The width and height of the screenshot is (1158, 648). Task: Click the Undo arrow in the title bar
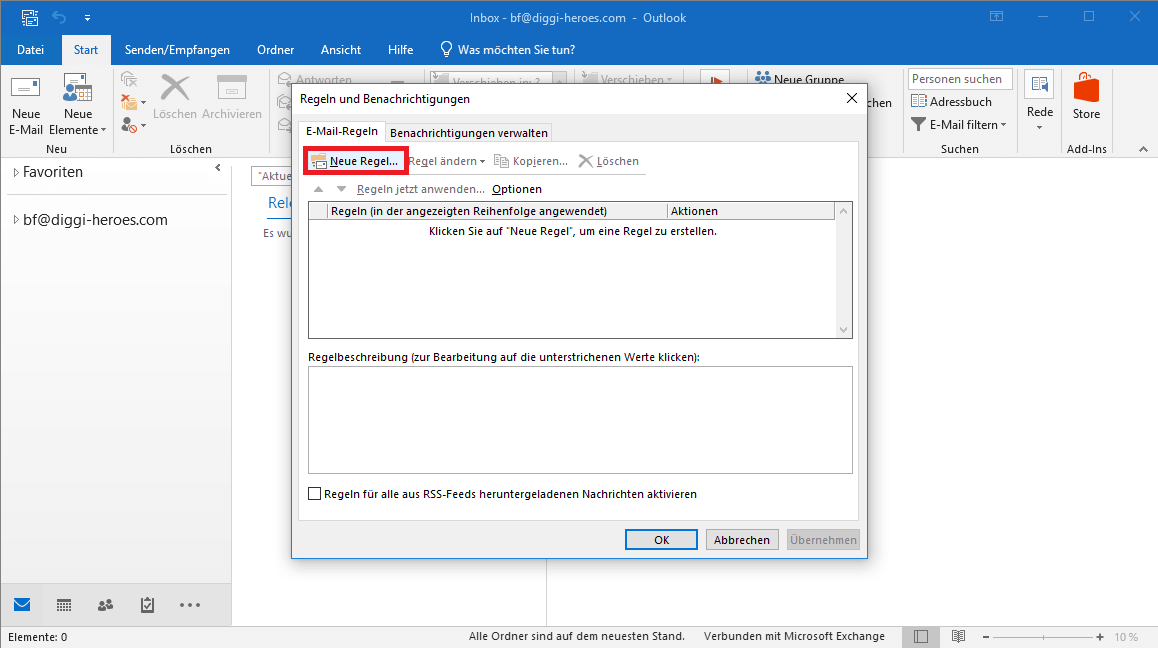tap(59, 17)
